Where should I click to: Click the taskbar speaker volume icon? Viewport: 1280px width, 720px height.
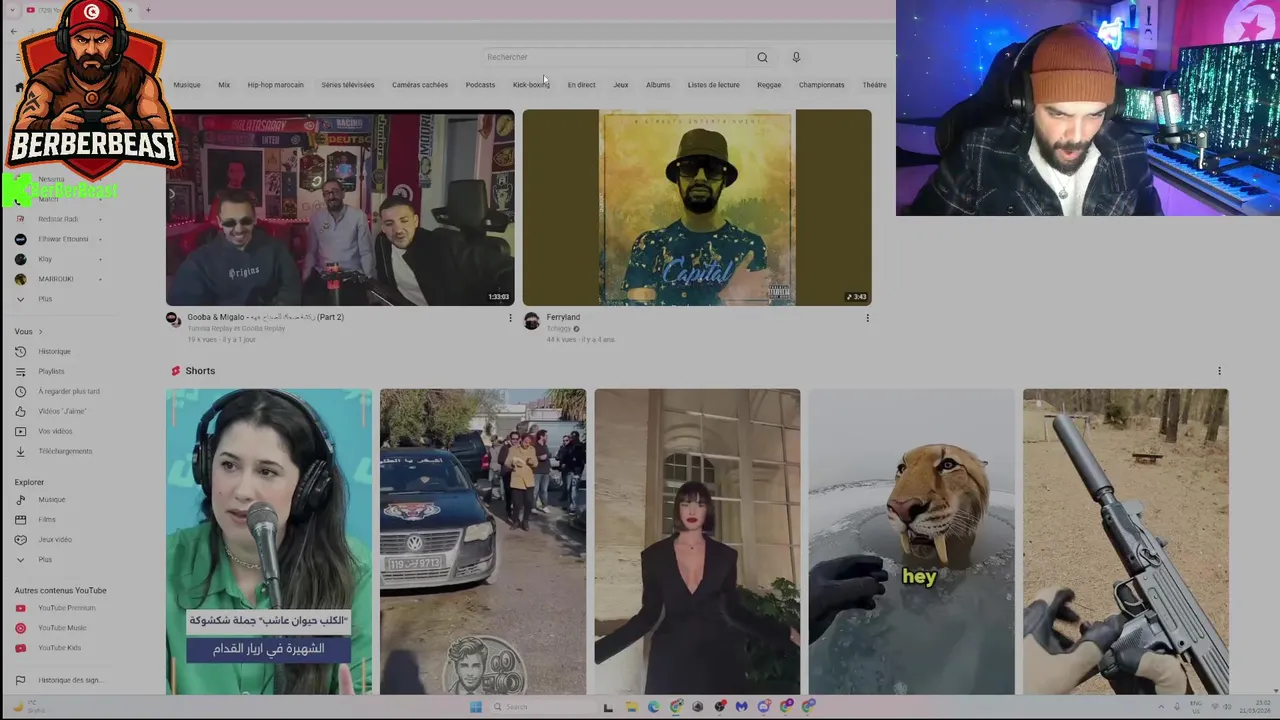[x=1227, y=707]
